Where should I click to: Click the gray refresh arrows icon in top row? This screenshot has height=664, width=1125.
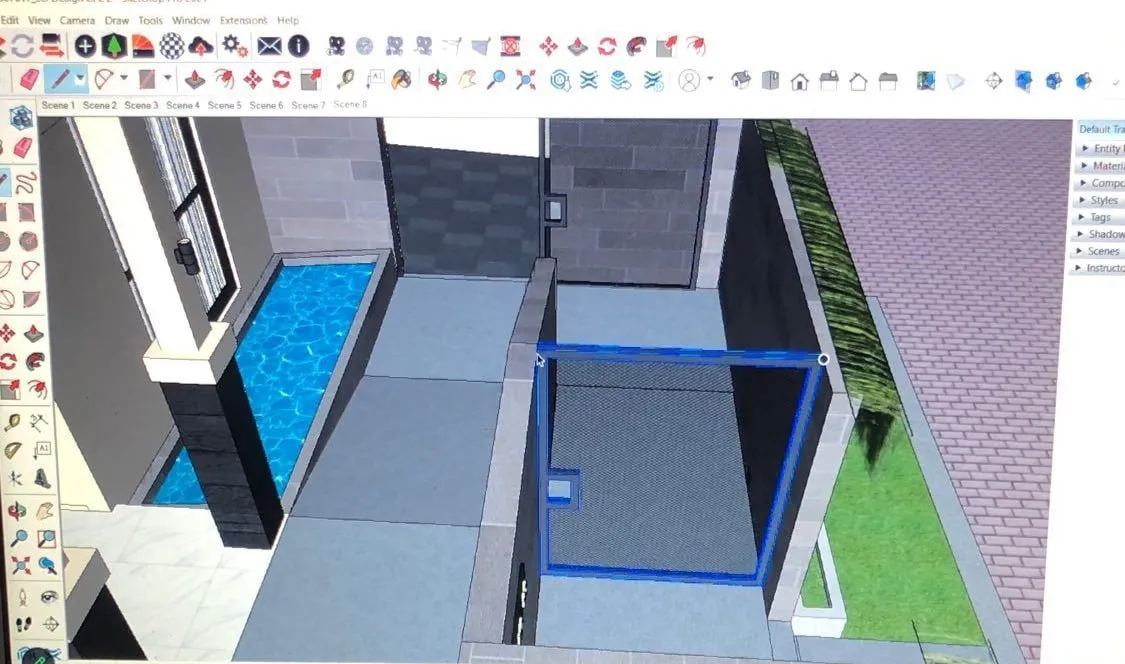click(22, 47)
